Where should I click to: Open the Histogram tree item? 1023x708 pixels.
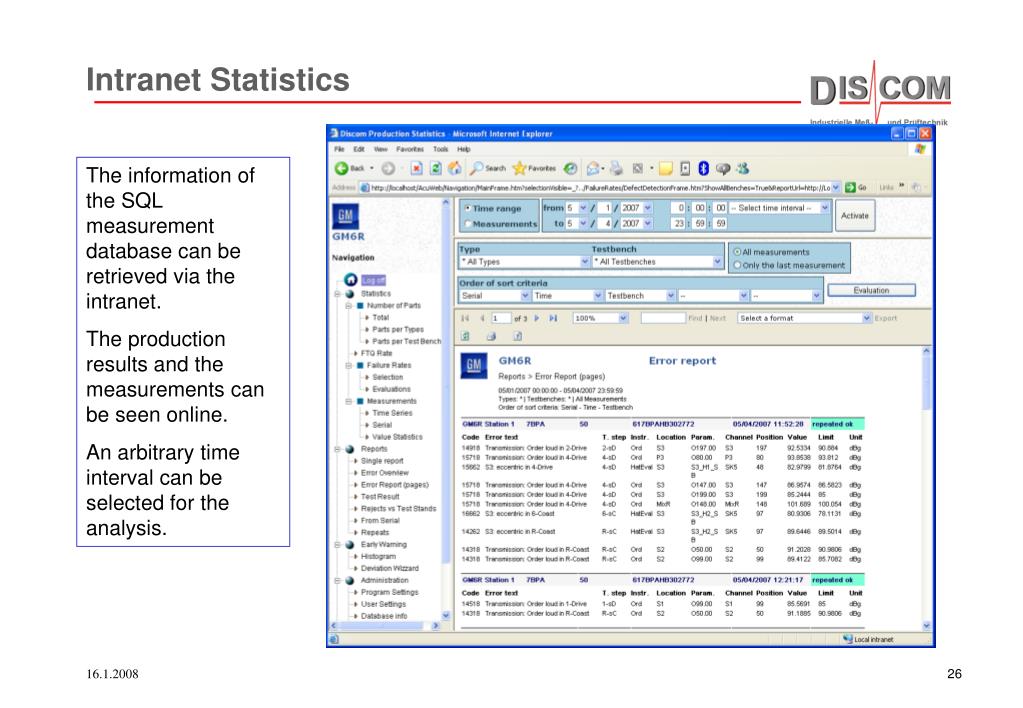[x=378, y=557]
